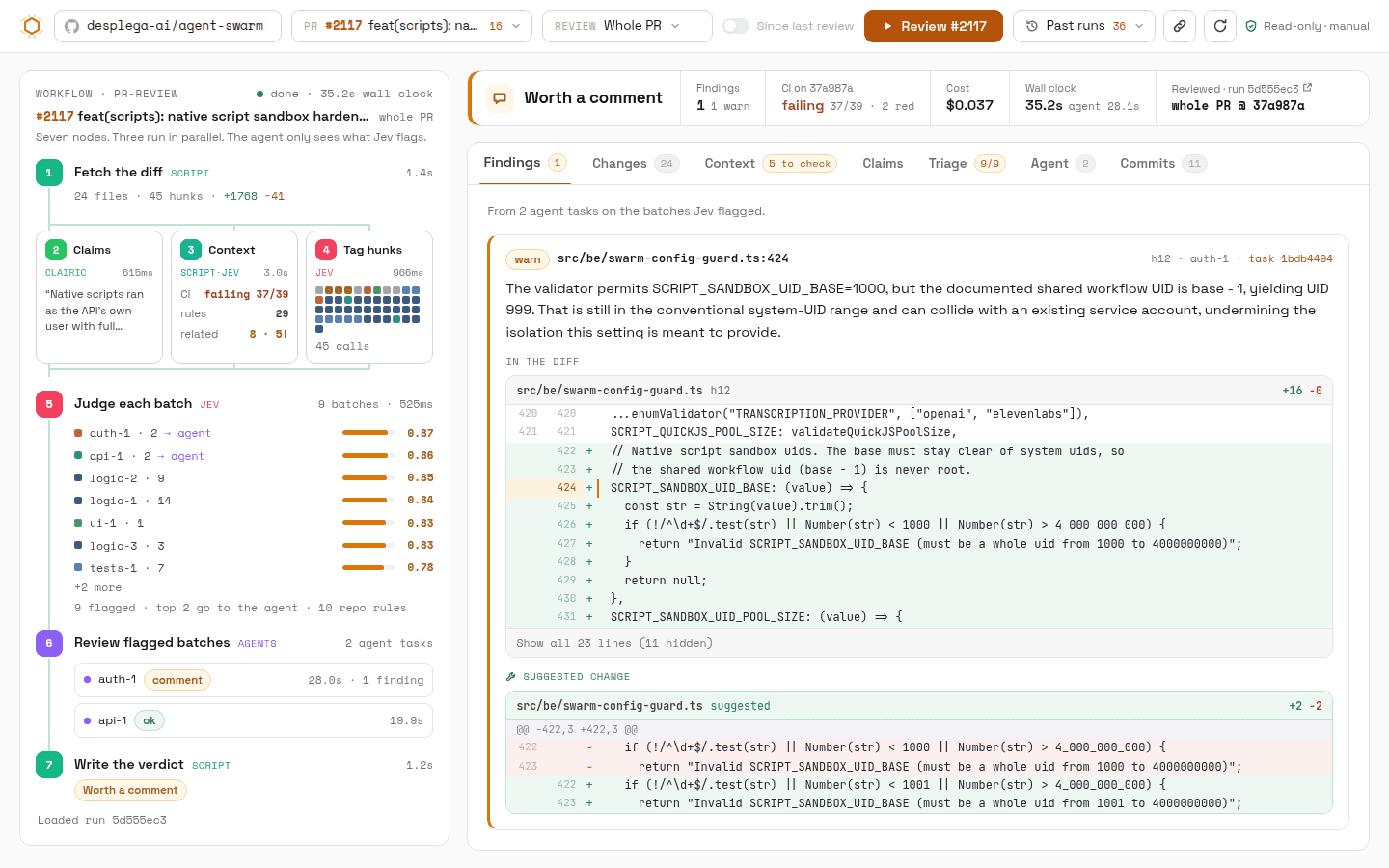Click the auth-1 score bar 0.87
1389x868 pixels.
(x=368, y=433)
